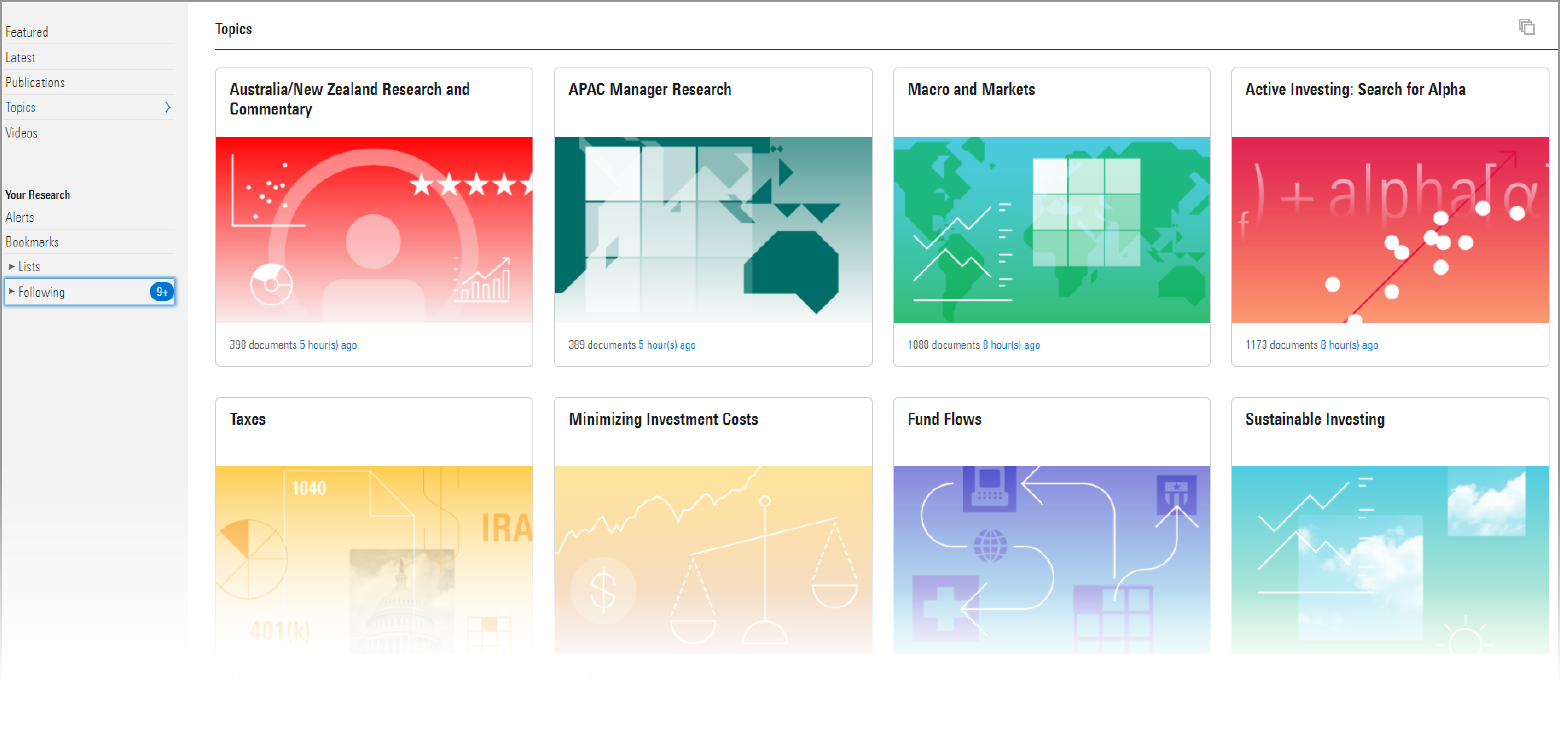The height and width of the screenshot is (740, 1560).
Task: Select Videos in the sidebar
Action: coord(22,132)
